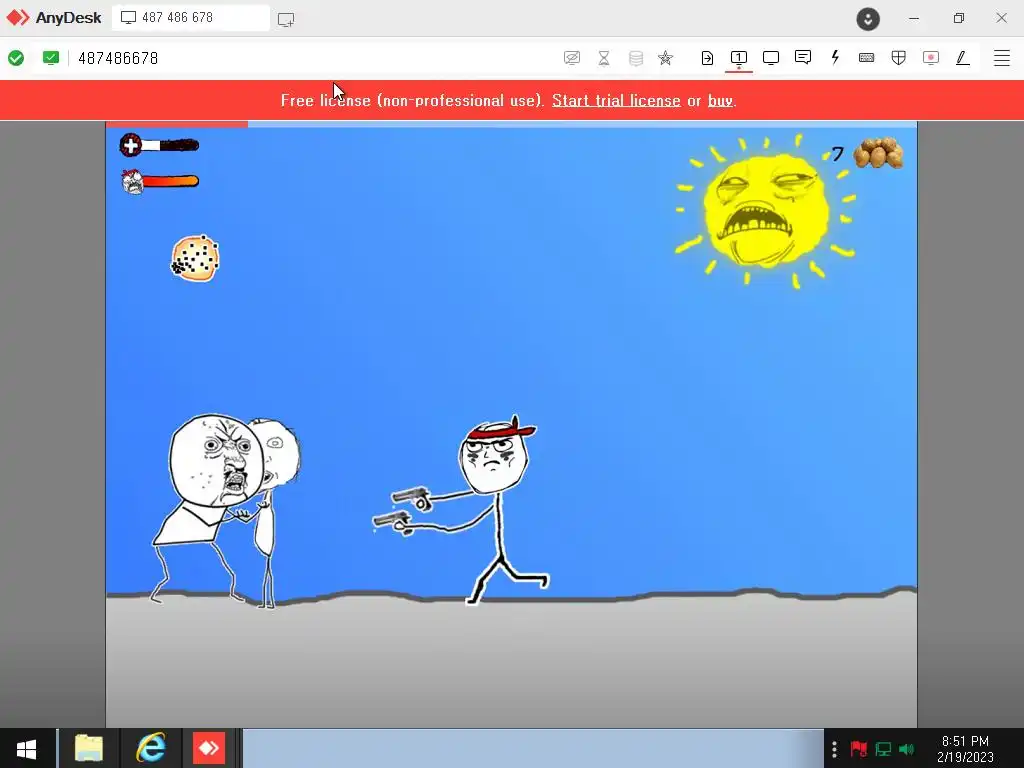This screenshot has width=1024, height=768.
Task: Open the keyboard settings icon
Action: (867, 58)
